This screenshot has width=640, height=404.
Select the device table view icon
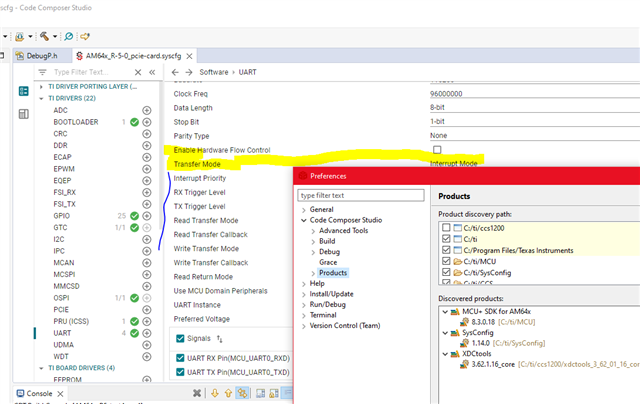point(24,114)
